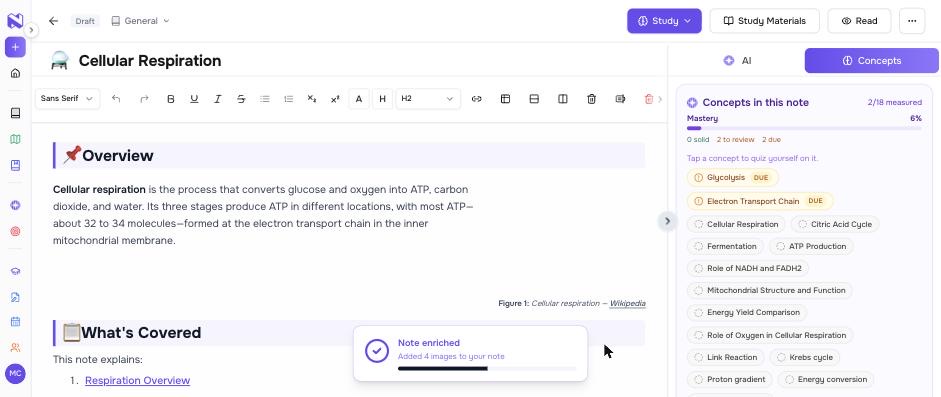The width and height of the screenshot is (941, 397).
Task: Open Study Materials
Action: coord(765,21)
